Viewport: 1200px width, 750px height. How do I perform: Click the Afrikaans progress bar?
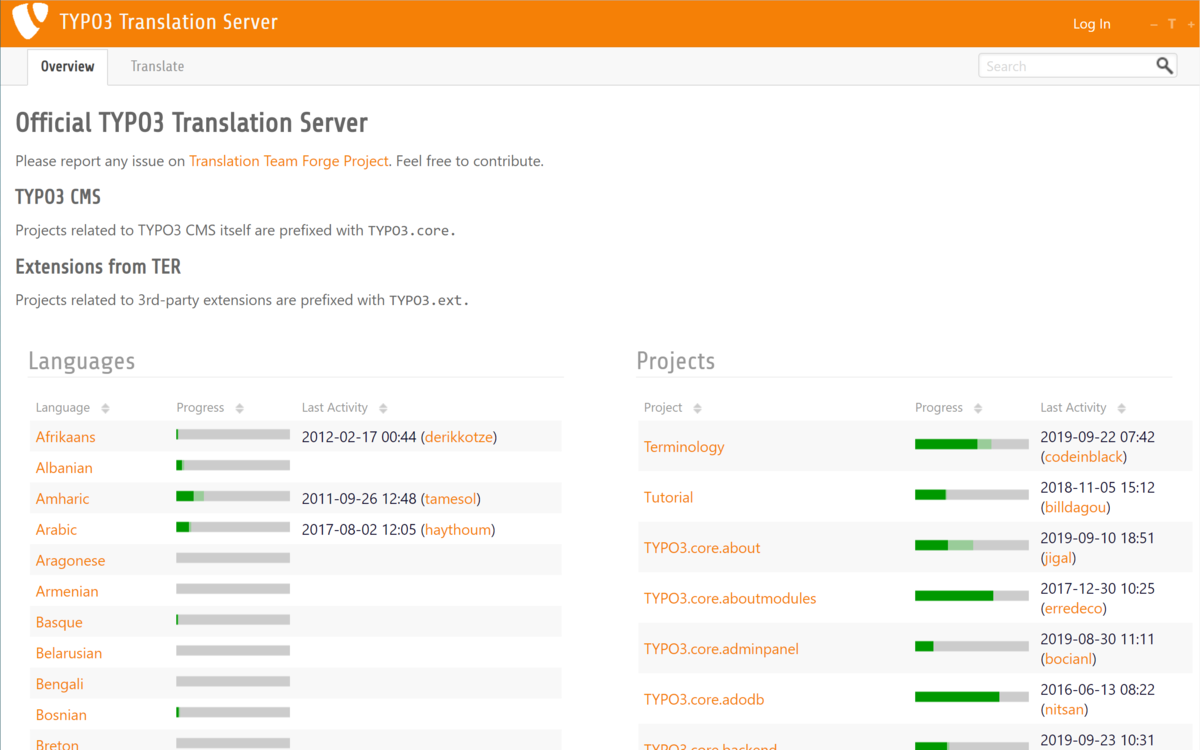(233, 435)
